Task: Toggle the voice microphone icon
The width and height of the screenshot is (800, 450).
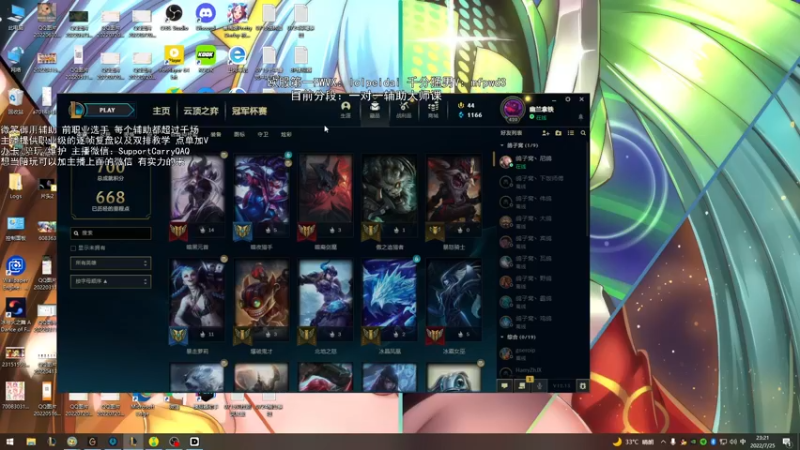Action: pos(540,386)
